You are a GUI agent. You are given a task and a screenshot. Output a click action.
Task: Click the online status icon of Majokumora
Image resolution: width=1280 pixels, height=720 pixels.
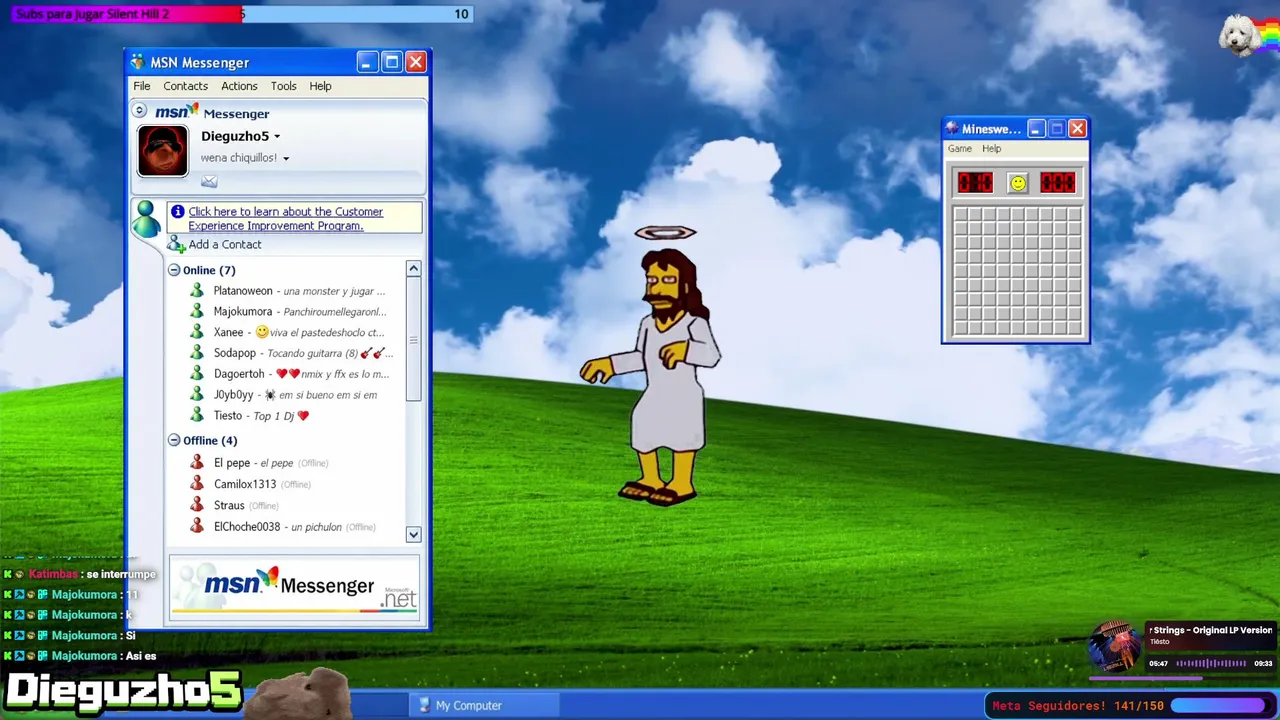(197, 312)
